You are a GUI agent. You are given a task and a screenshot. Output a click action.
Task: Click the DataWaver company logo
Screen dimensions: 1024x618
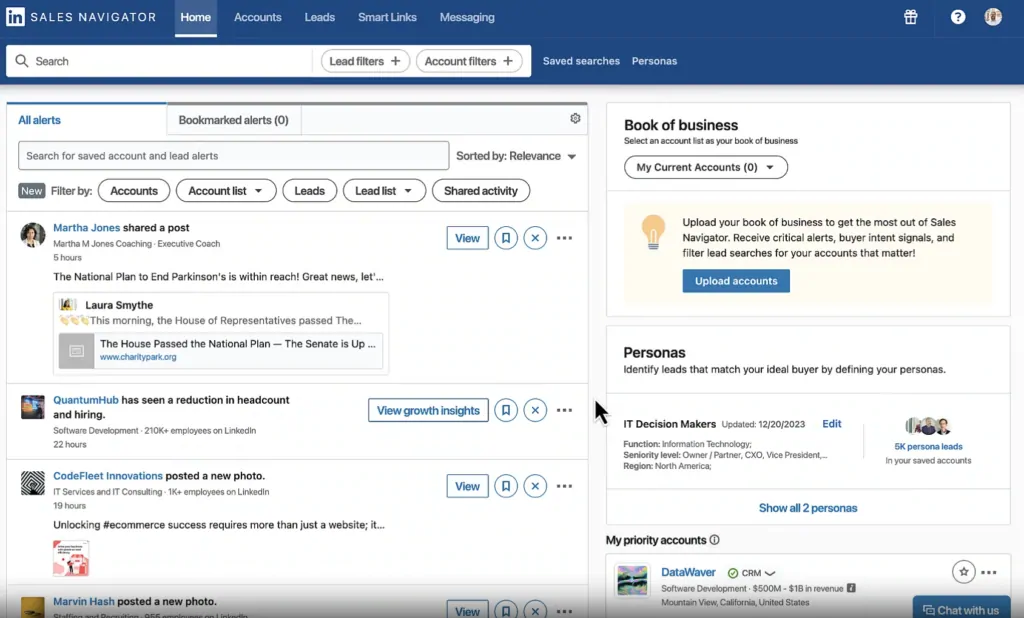(632, 580)
